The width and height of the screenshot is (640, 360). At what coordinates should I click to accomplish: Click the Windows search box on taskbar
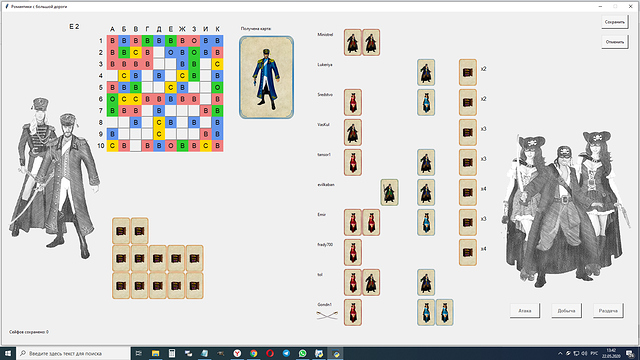click(73, 353)
